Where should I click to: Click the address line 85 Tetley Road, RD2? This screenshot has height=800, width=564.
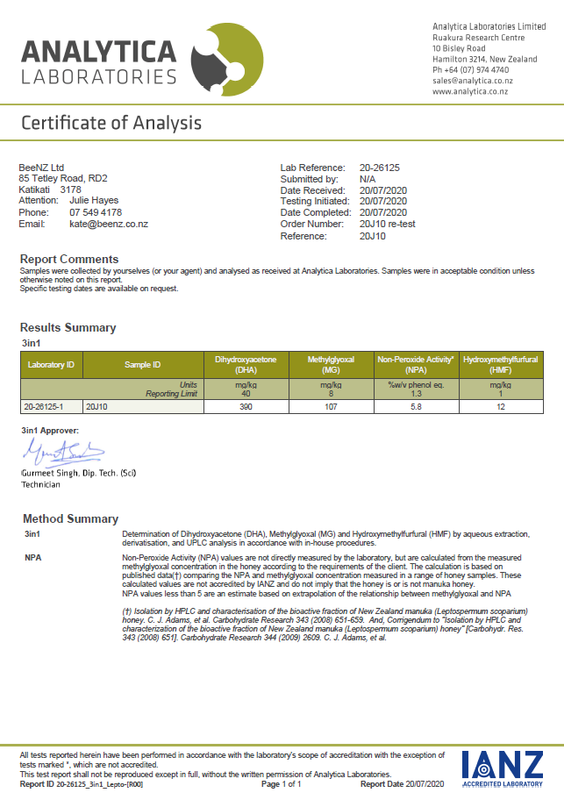point(63,178)
